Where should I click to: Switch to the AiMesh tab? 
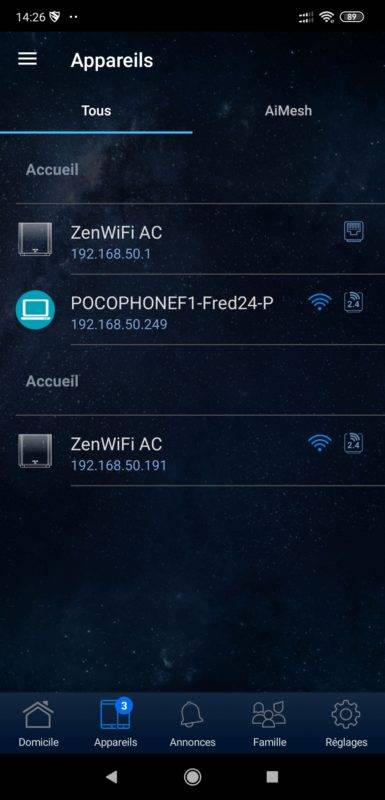(288, 111)
